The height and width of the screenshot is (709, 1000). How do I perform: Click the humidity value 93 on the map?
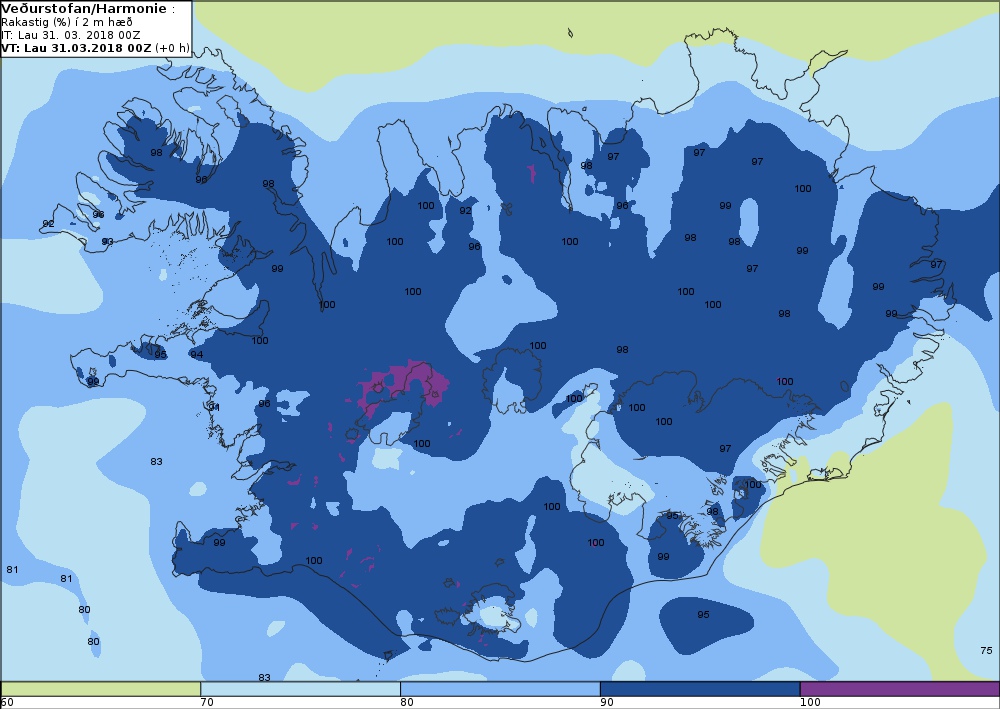pyautogui.click(x=107, y=242)
